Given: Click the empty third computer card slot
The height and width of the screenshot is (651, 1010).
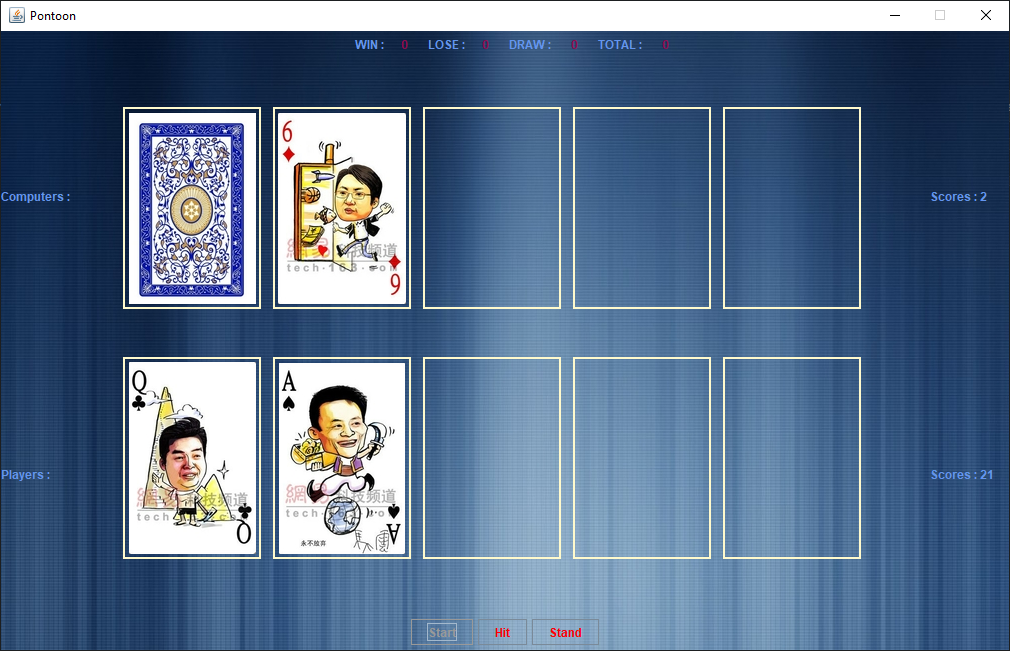Looking at the screenshot, I should pyautogui.click(x=491, y=207).
